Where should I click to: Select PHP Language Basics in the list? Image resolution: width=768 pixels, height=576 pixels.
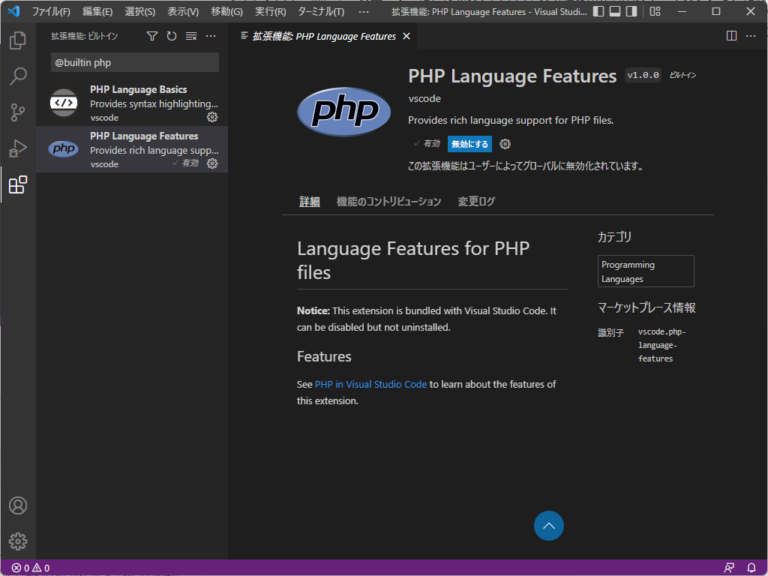coord(132,103)
